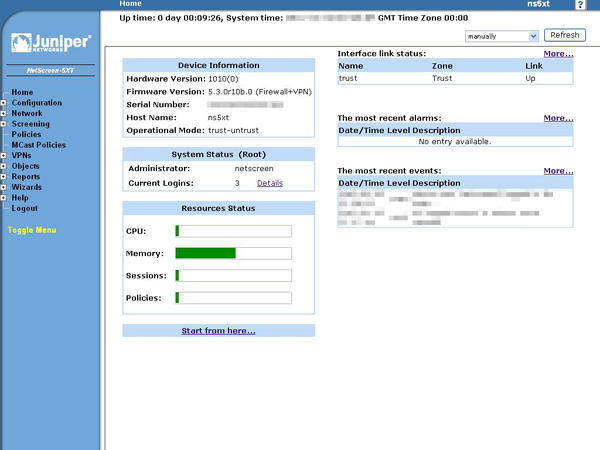Expand the Reports menu node
600x450 pixels.
3,177
